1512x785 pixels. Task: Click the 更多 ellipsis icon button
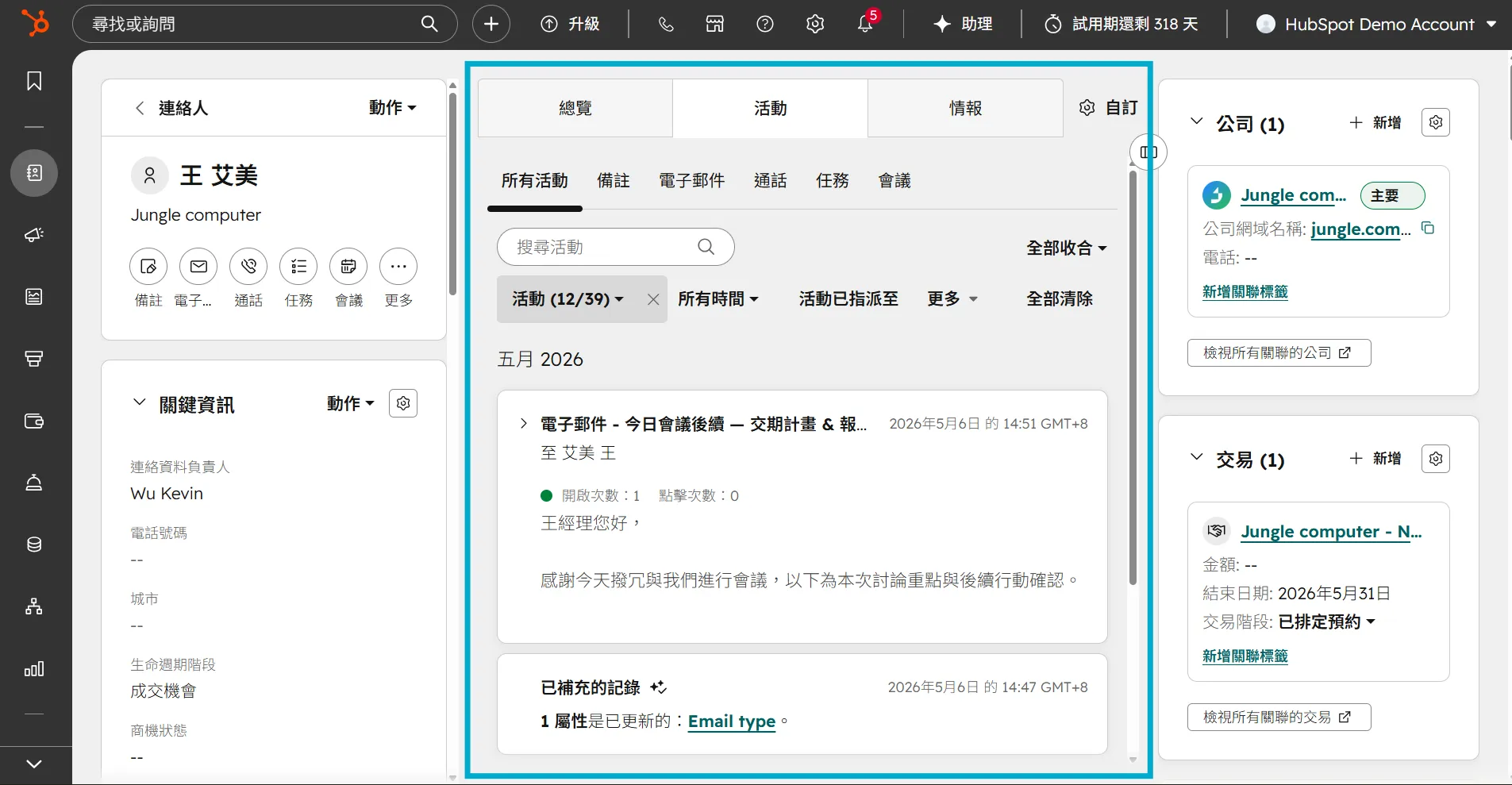pos(398,267)
